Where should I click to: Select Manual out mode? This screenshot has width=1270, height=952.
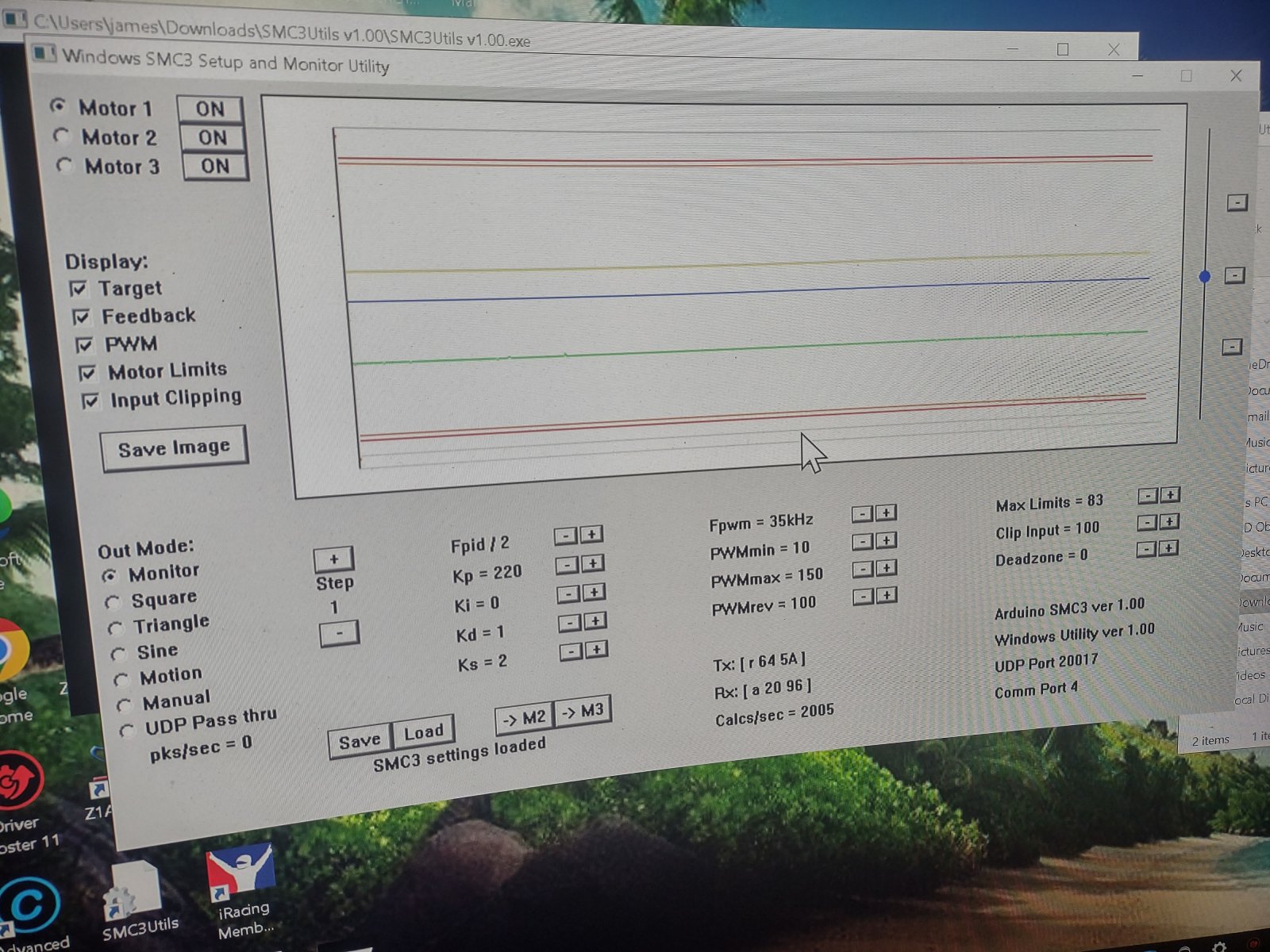(x=124, y=704)
